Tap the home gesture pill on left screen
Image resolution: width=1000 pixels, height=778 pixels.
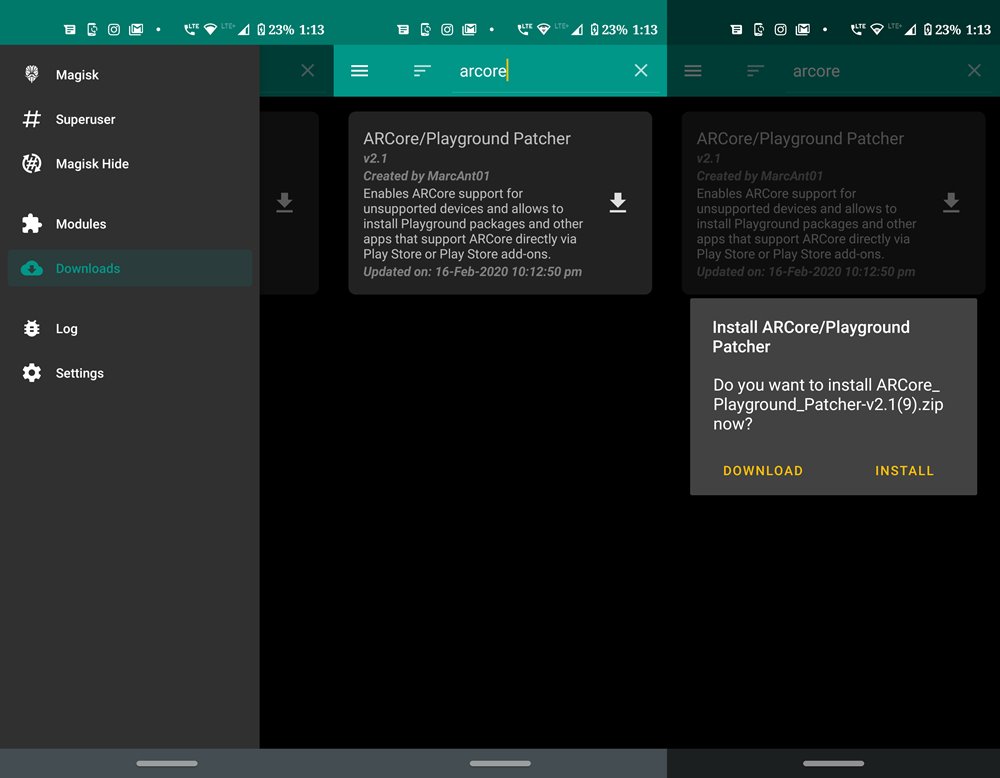click(166, 763)
